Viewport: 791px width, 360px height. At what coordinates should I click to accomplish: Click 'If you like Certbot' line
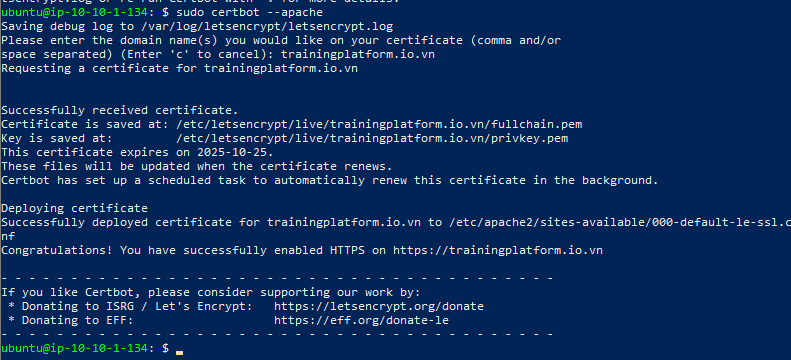(x=211, y=292)
